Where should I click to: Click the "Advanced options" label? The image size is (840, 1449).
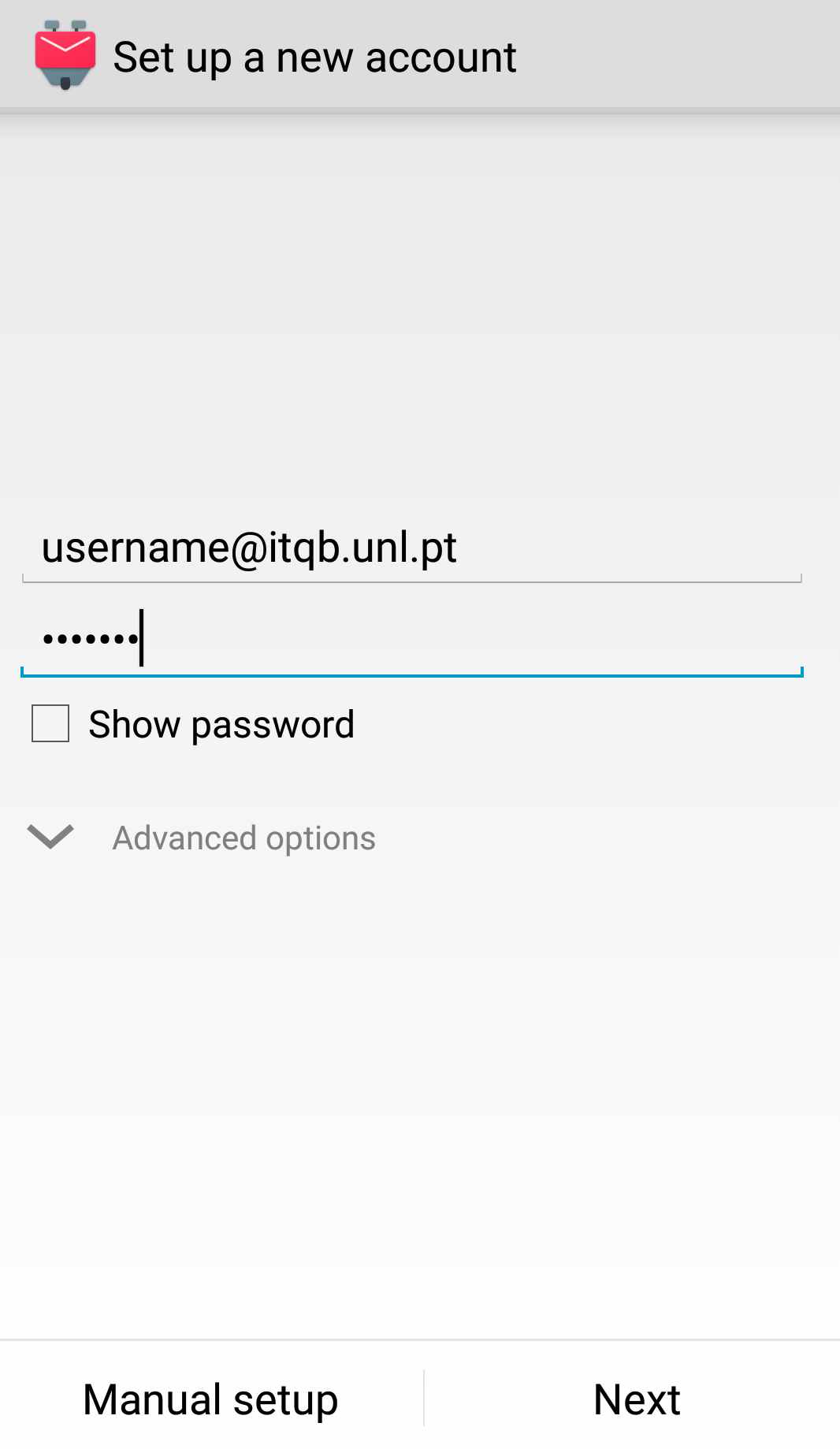pyautogui.click(x=243, y=838)
